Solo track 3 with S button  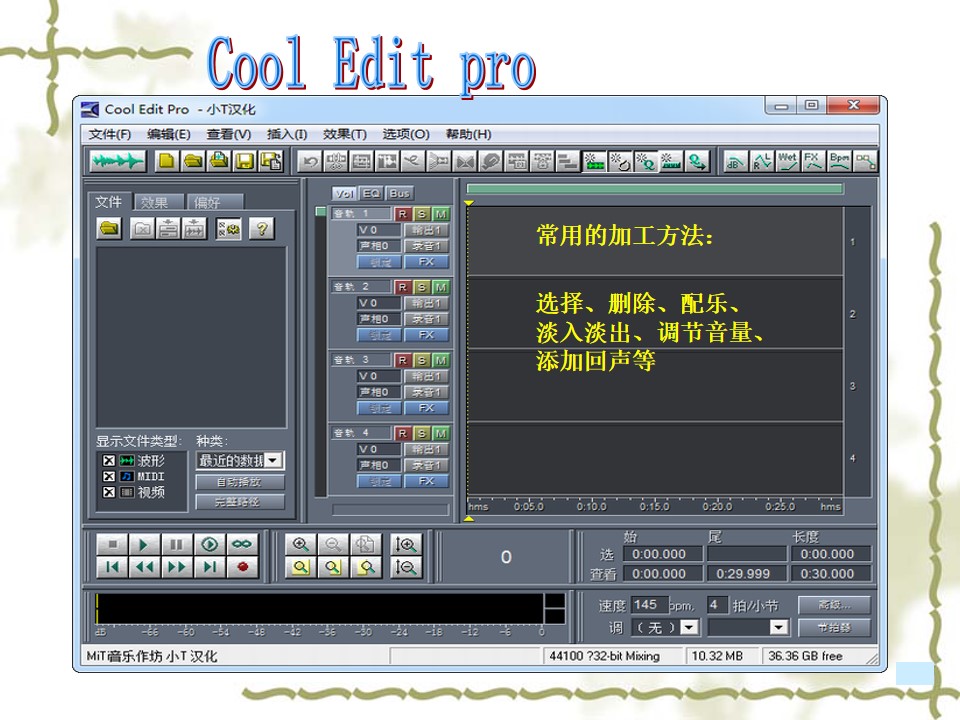pyautogui.click(x=421, y=360)
